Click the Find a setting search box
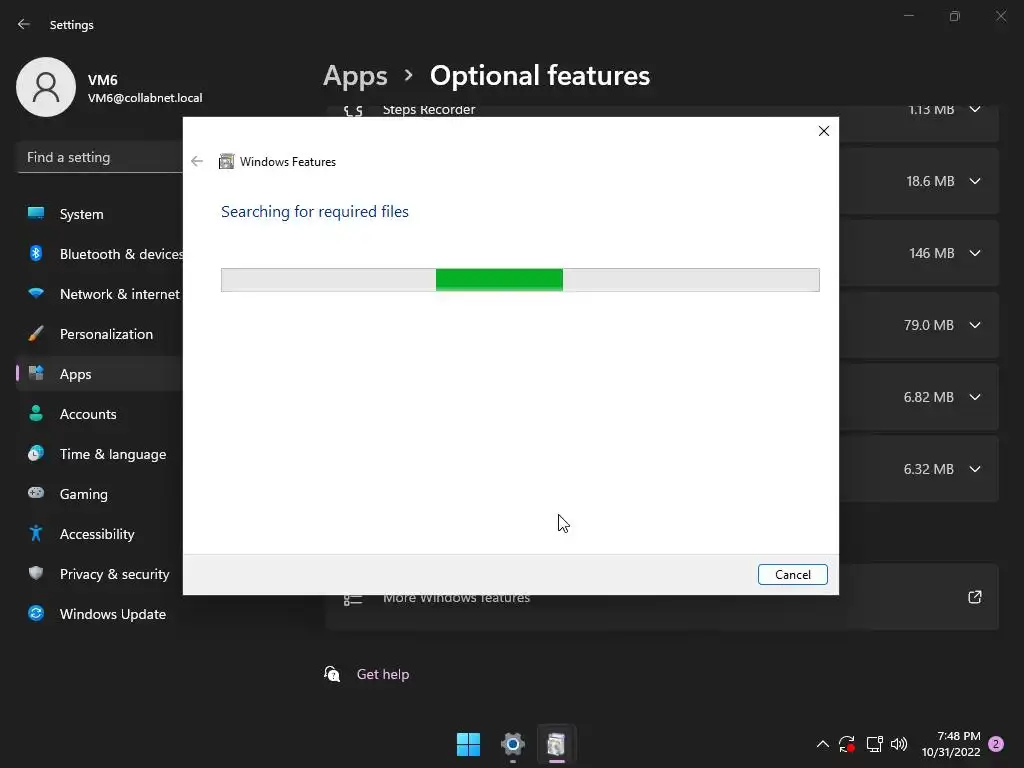The image size is (1024, 768). [99, 157]
